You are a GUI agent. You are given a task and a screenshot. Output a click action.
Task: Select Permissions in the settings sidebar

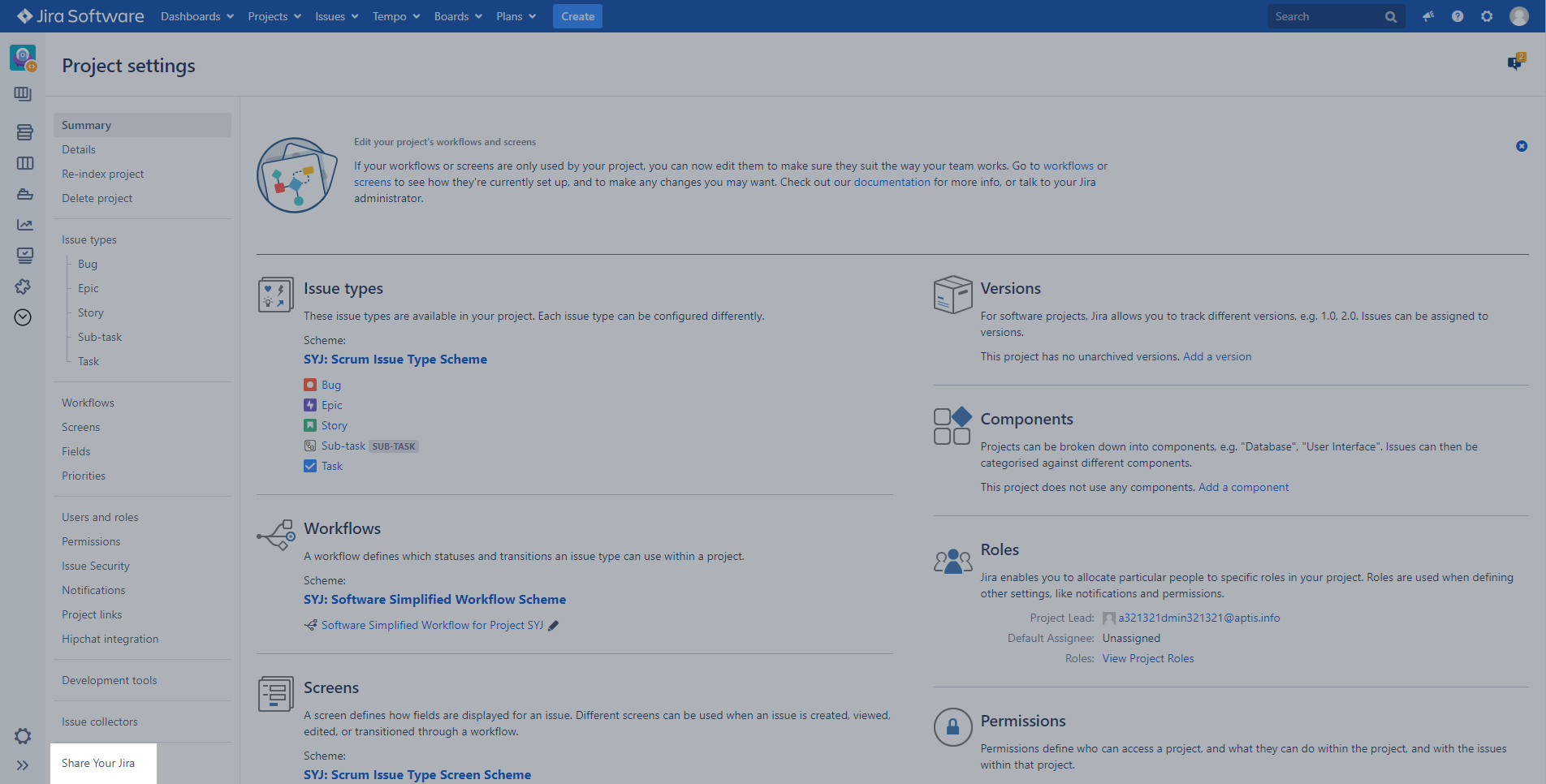[x=91, y=541]
